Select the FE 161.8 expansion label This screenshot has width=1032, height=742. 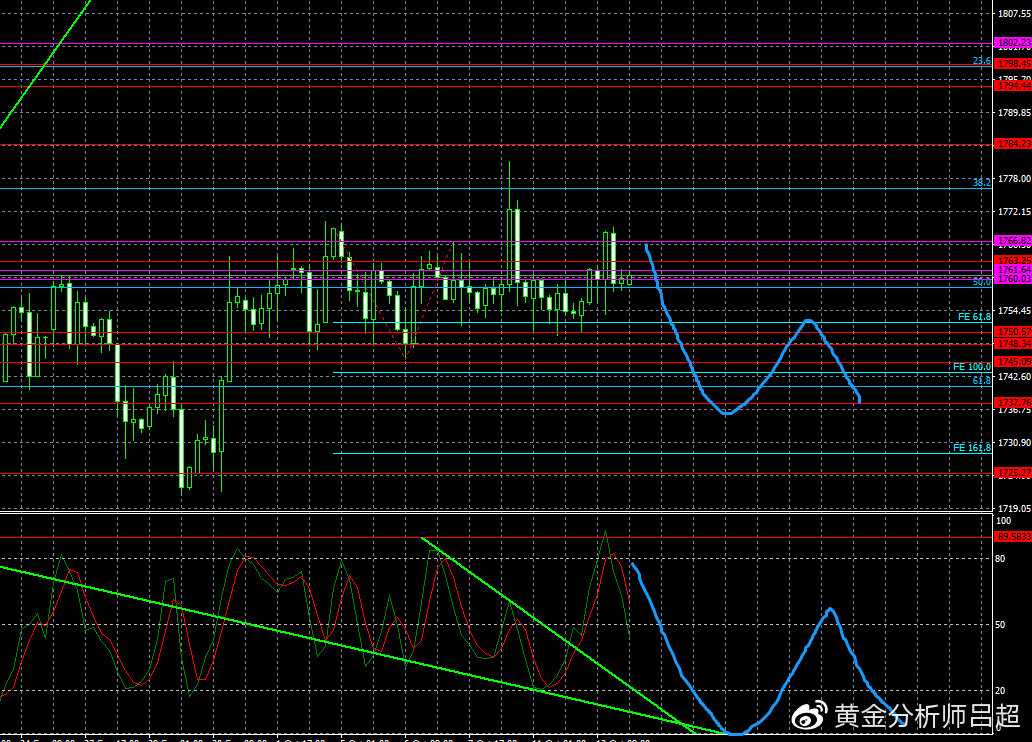pyautogui.click(x=971, y=448)
